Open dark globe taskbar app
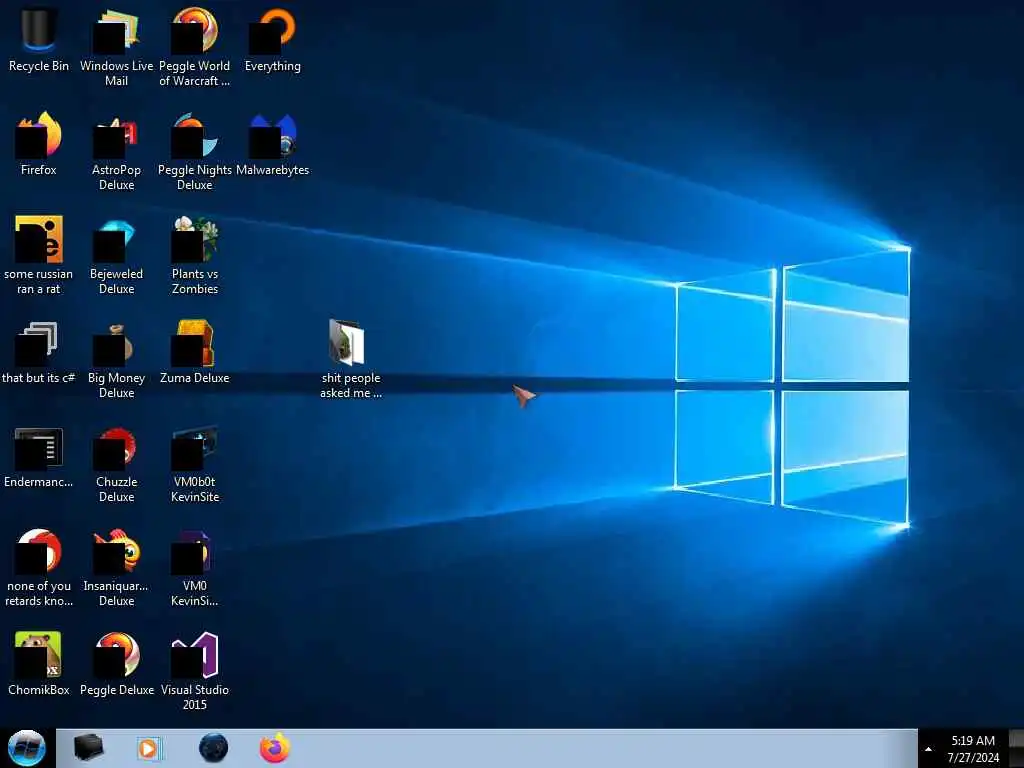Image resolution: width=1024 pixels, height=768 pixels. (213, 748)
